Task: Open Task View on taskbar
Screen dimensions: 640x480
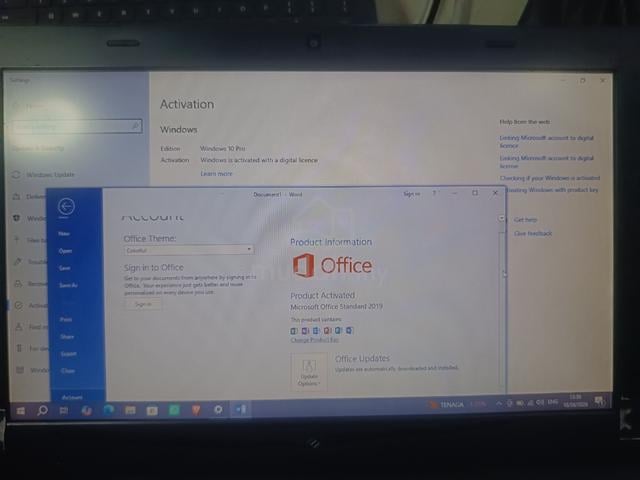Action: point(64,410)
